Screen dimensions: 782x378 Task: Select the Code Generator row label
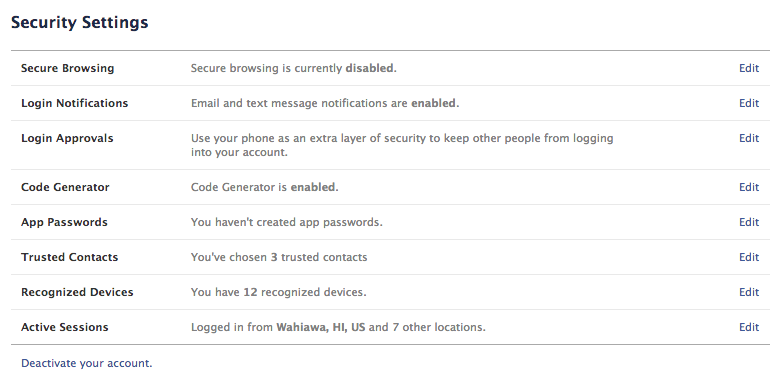coord(65,187)
